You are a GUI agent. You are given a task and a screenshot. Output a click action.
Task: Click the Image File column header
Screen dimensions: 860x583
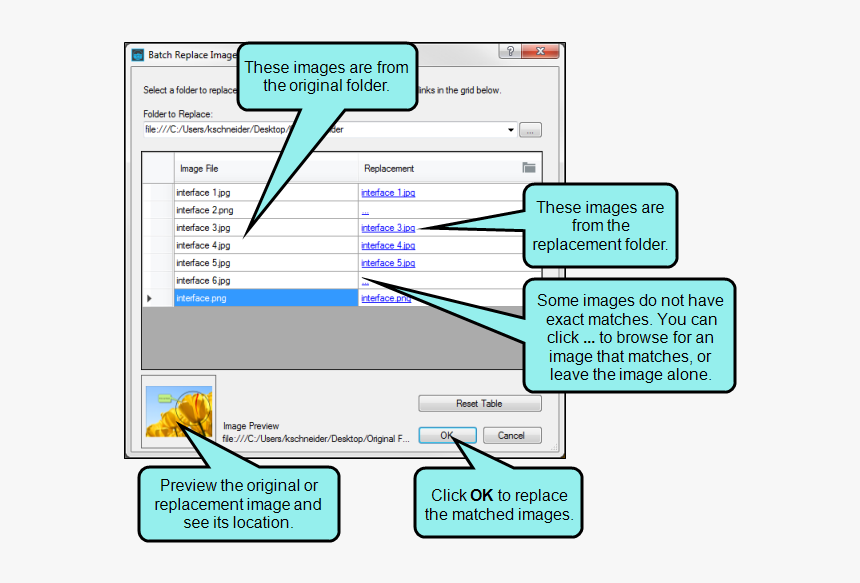[266, 168]
